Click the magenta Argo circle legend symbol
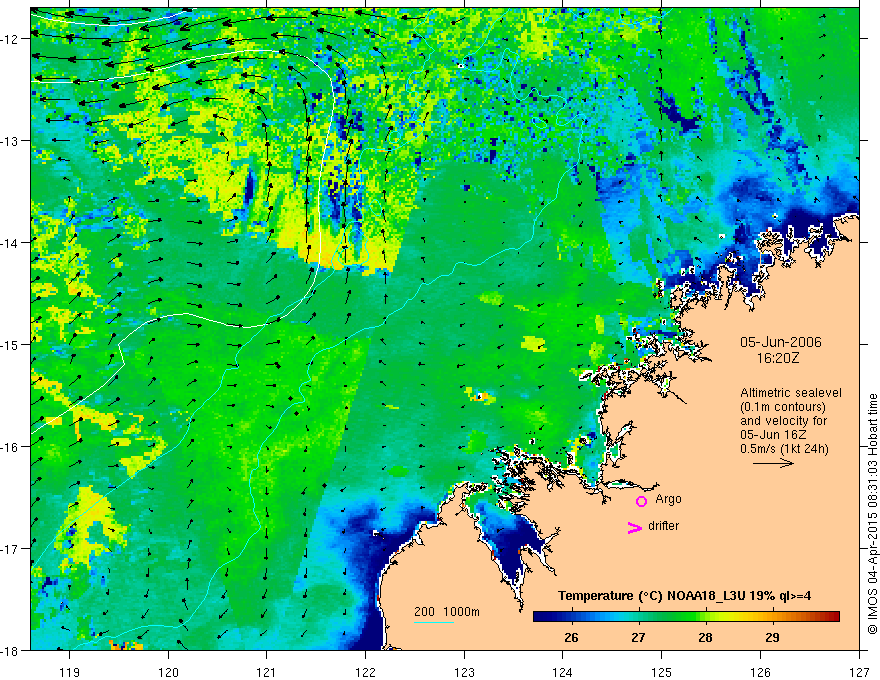The width and height of the screenshot is (880, 680). click(x=641, y=501)
